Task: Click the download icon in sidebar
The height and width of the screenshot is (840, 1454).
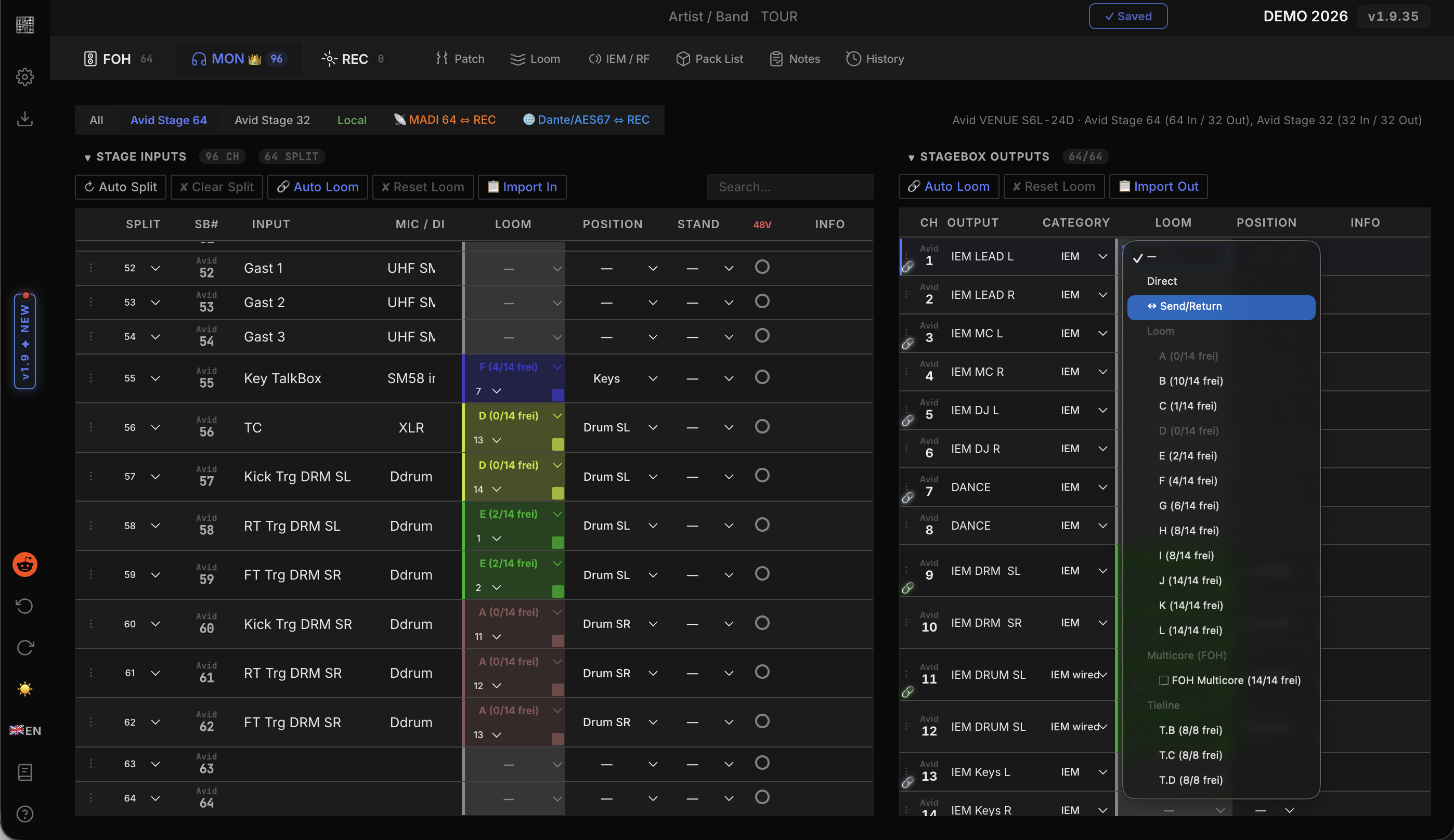Action: [x=25, y=119]
